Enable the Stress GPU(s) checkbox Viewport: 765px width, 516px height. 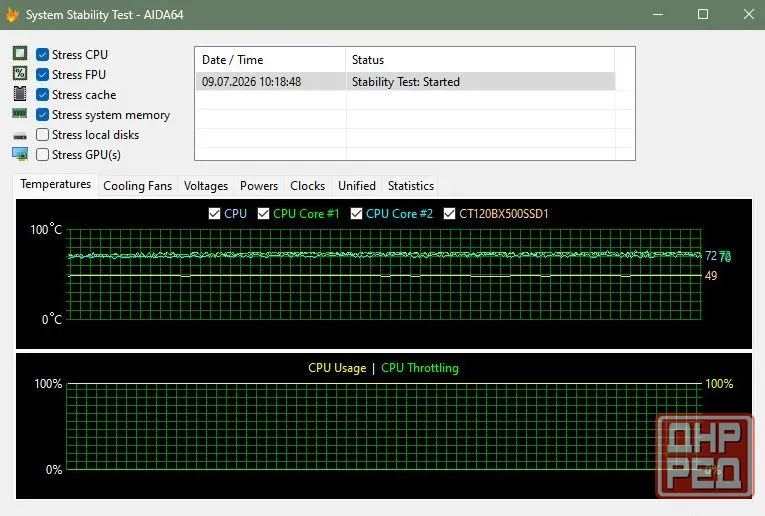pos(42,155)
